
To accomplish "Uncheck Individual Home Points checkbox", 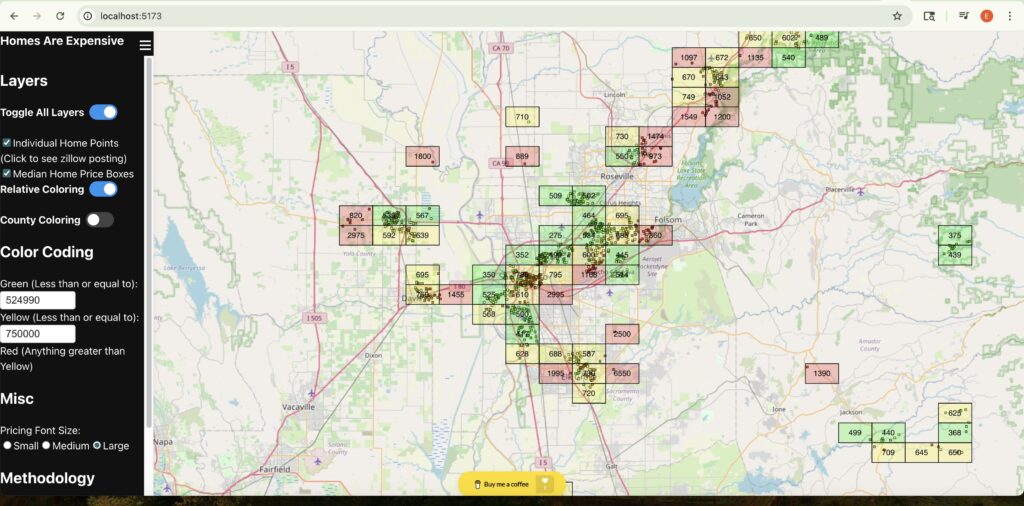I will [7, 143].
